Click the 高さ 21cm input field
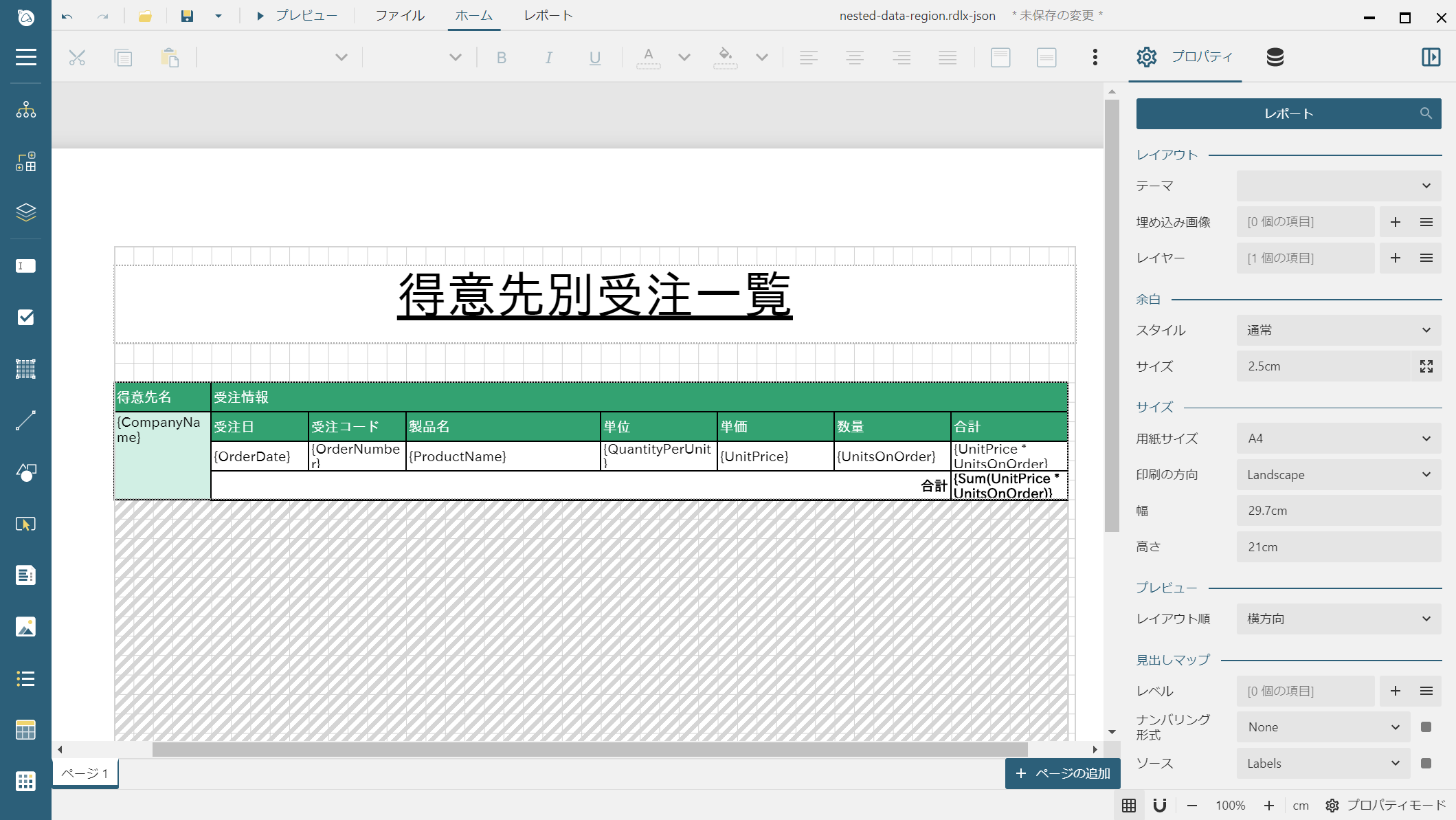 point(1339,547)
